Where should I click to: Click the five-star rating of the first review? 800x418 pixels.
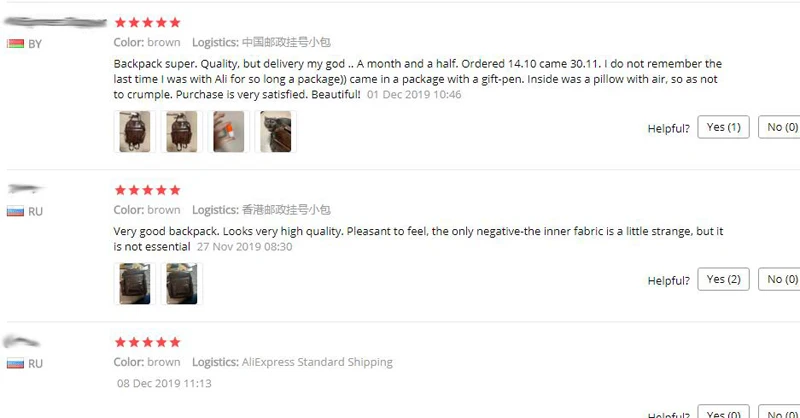click(147, 22)
